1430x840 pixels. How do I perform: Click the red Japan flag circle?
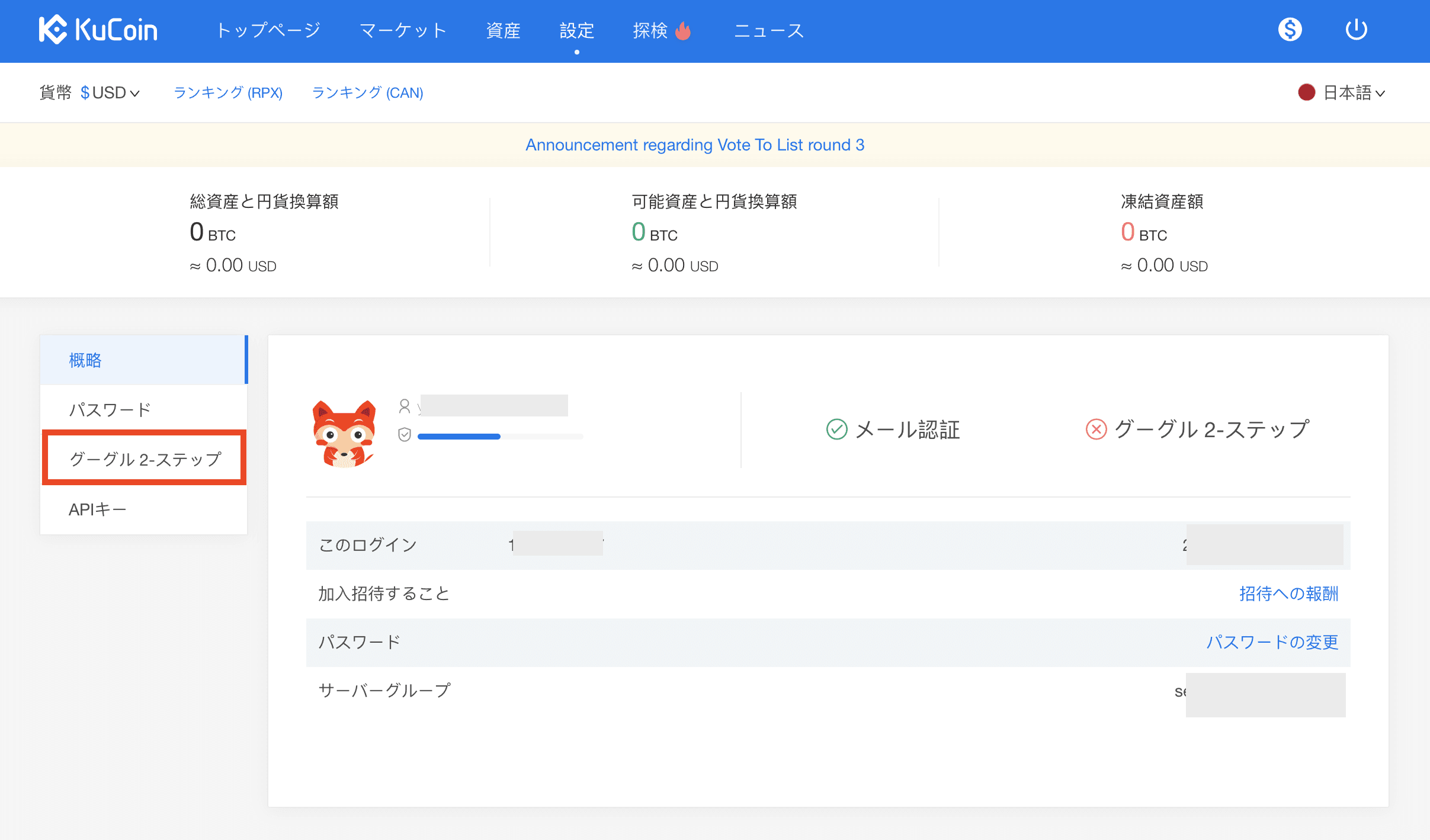1306,93
